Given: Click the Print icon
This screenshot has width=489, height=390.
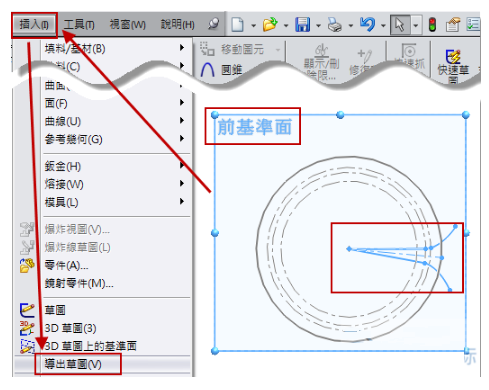Looking at the screenshot, I should click(335, 25).
